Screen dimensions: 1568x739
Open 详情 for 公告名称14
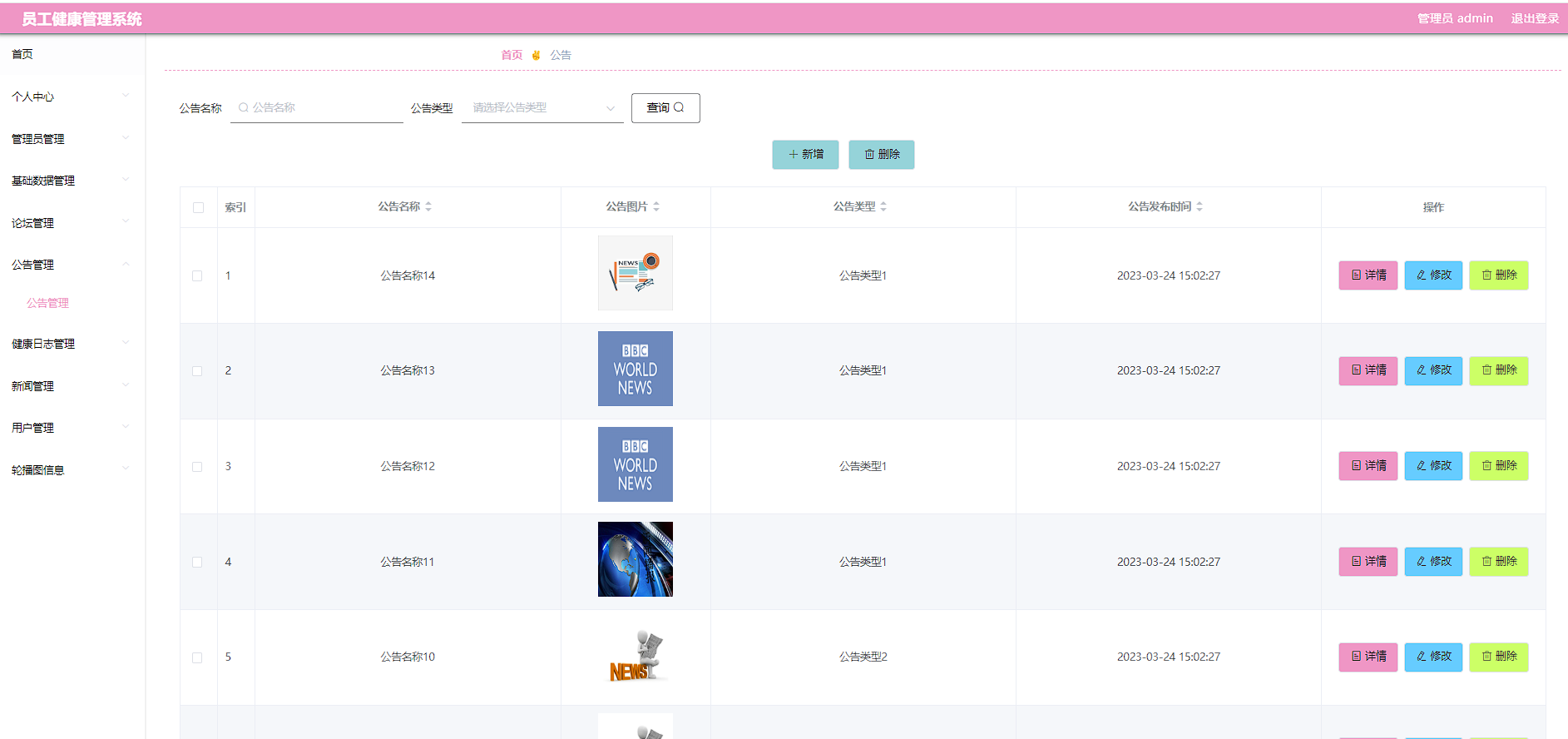[1368, 275]
